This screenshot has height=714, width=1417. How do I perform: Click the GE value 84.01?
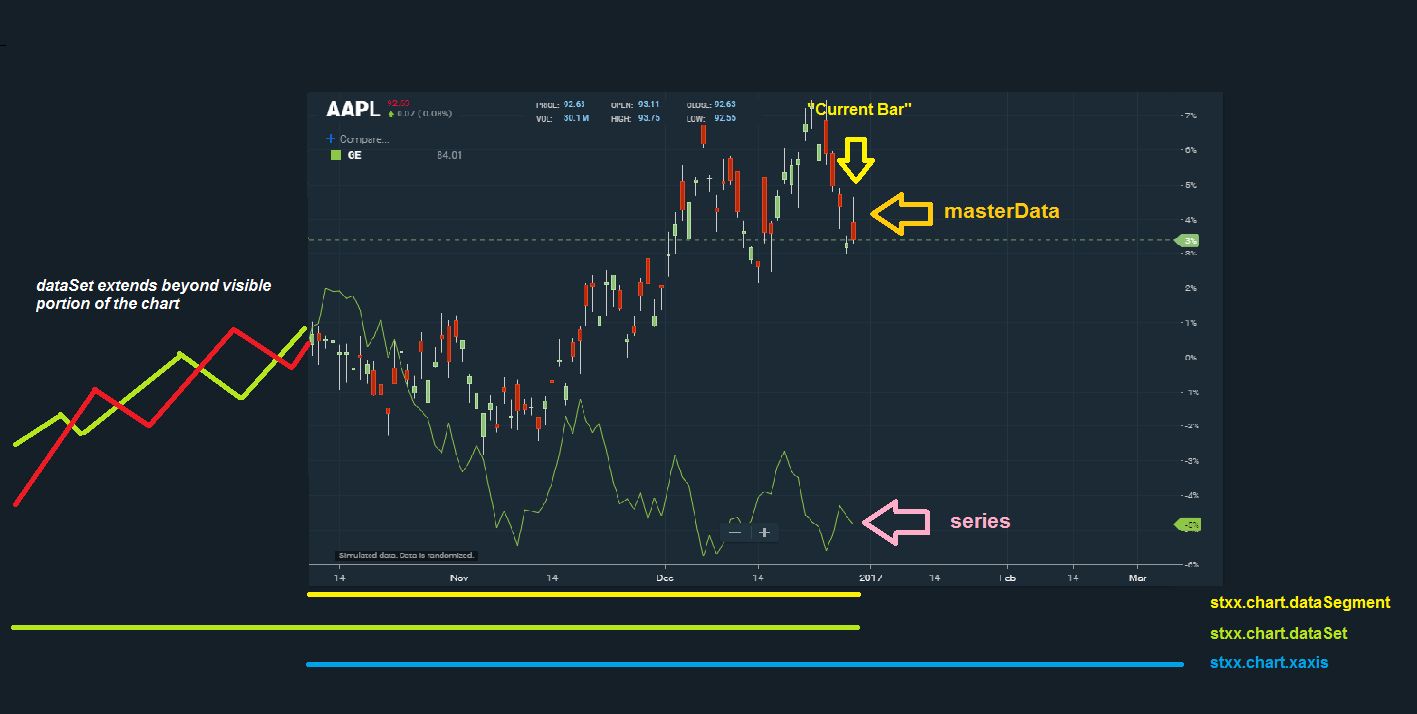(449, 155)
